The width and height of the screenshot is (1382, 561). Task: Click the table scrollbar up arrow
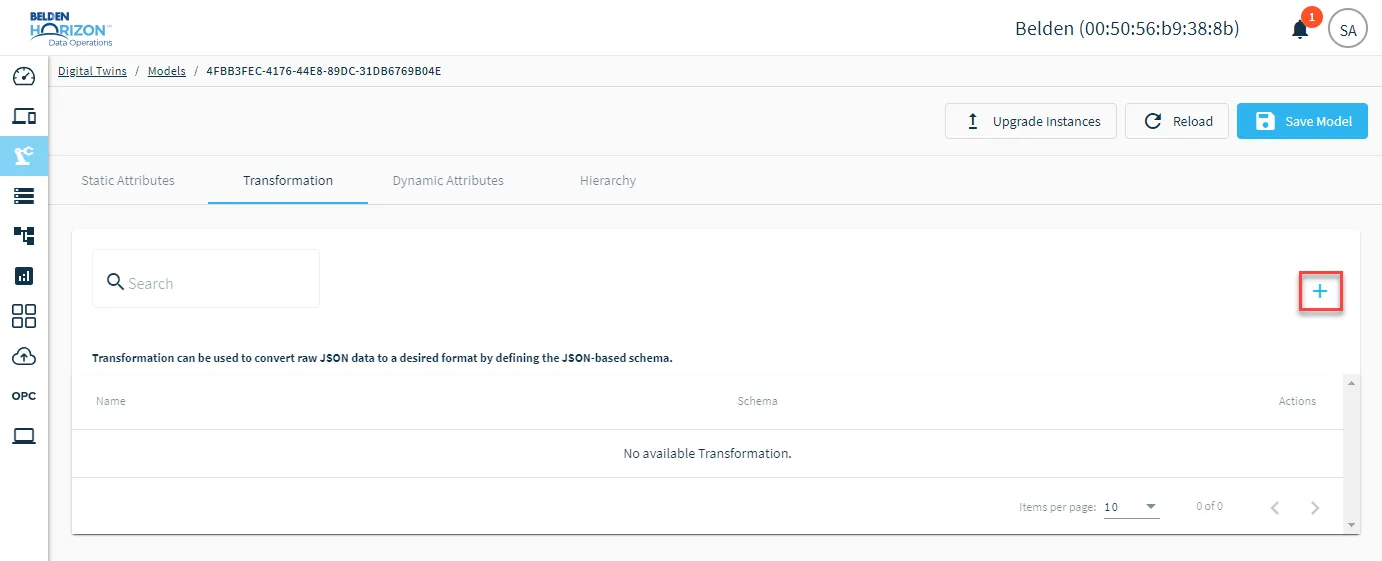(1352, 383)
